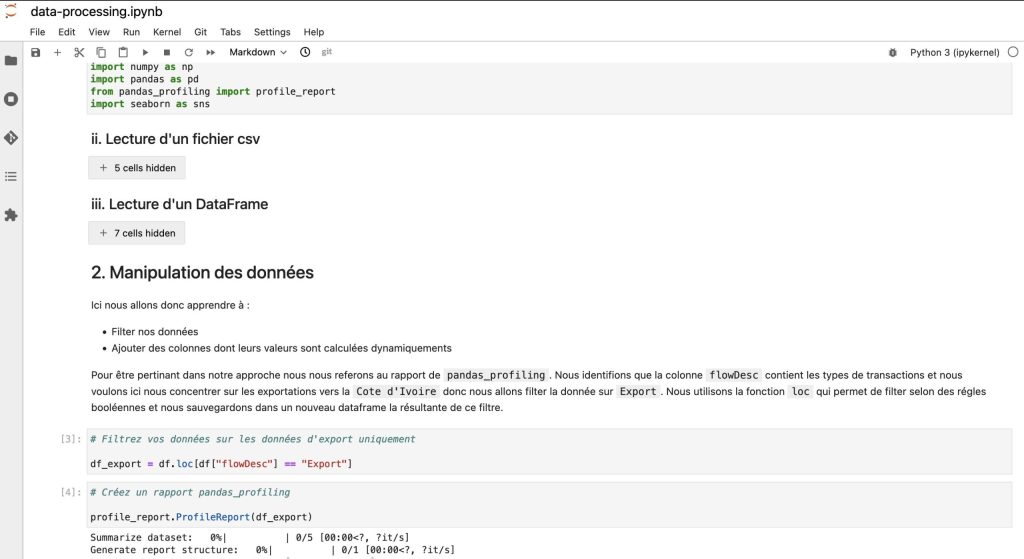Screen dimensions: 1024x559
Task: Click the Summarize dataset progress output line
Action: click(x=250, y=537)
